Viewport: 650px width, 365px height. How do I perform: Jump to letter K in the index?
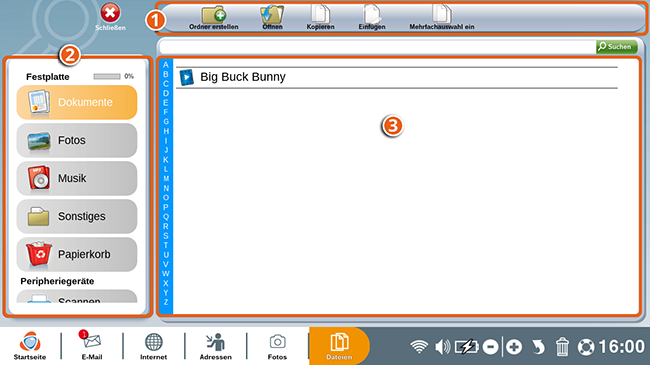click(x=166, y=160)
